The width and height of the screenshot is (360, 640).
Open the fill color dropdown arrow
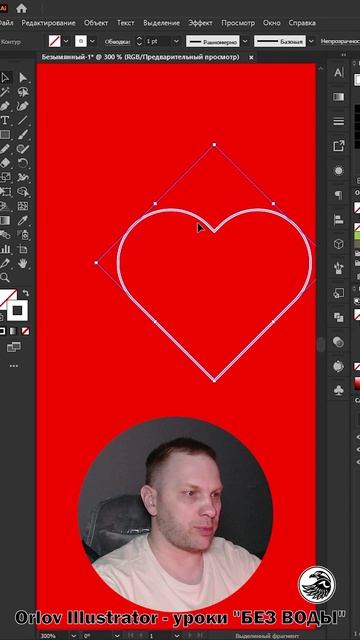[66, 41]
